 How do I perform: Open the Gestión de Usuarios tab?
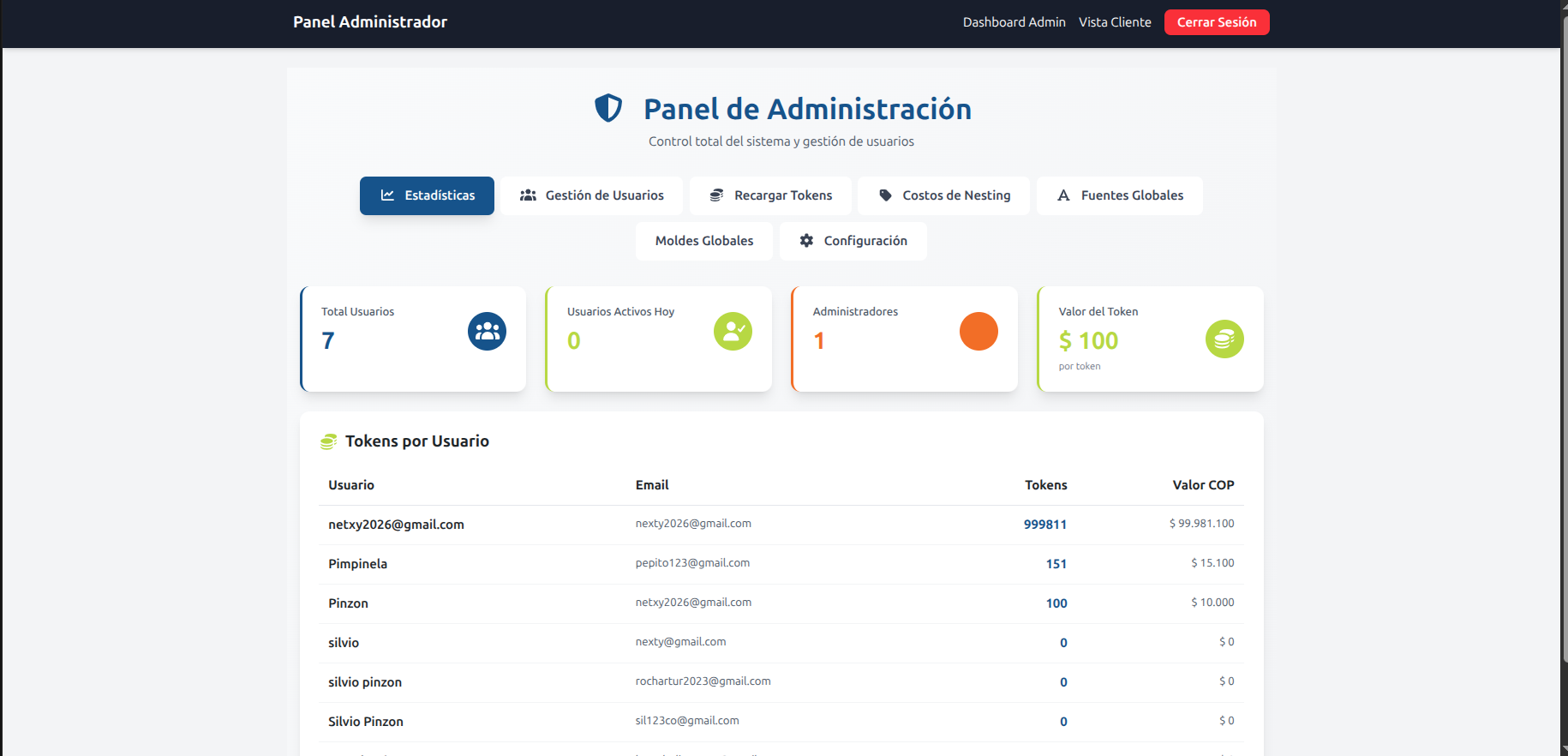pyautogui.click(x=592, y=195)
